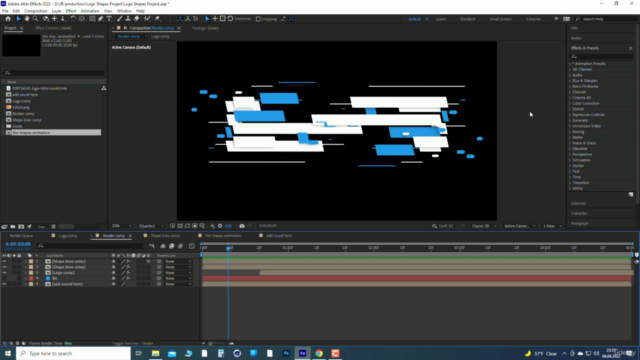Open the Effect menu
The image size is (640, 360).
pyautogui.click(x=71, y=11)
